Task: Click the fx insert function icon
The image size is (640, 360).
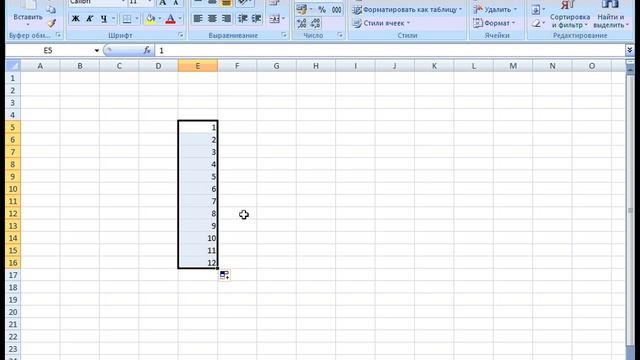Action: (x=147, y=50)
